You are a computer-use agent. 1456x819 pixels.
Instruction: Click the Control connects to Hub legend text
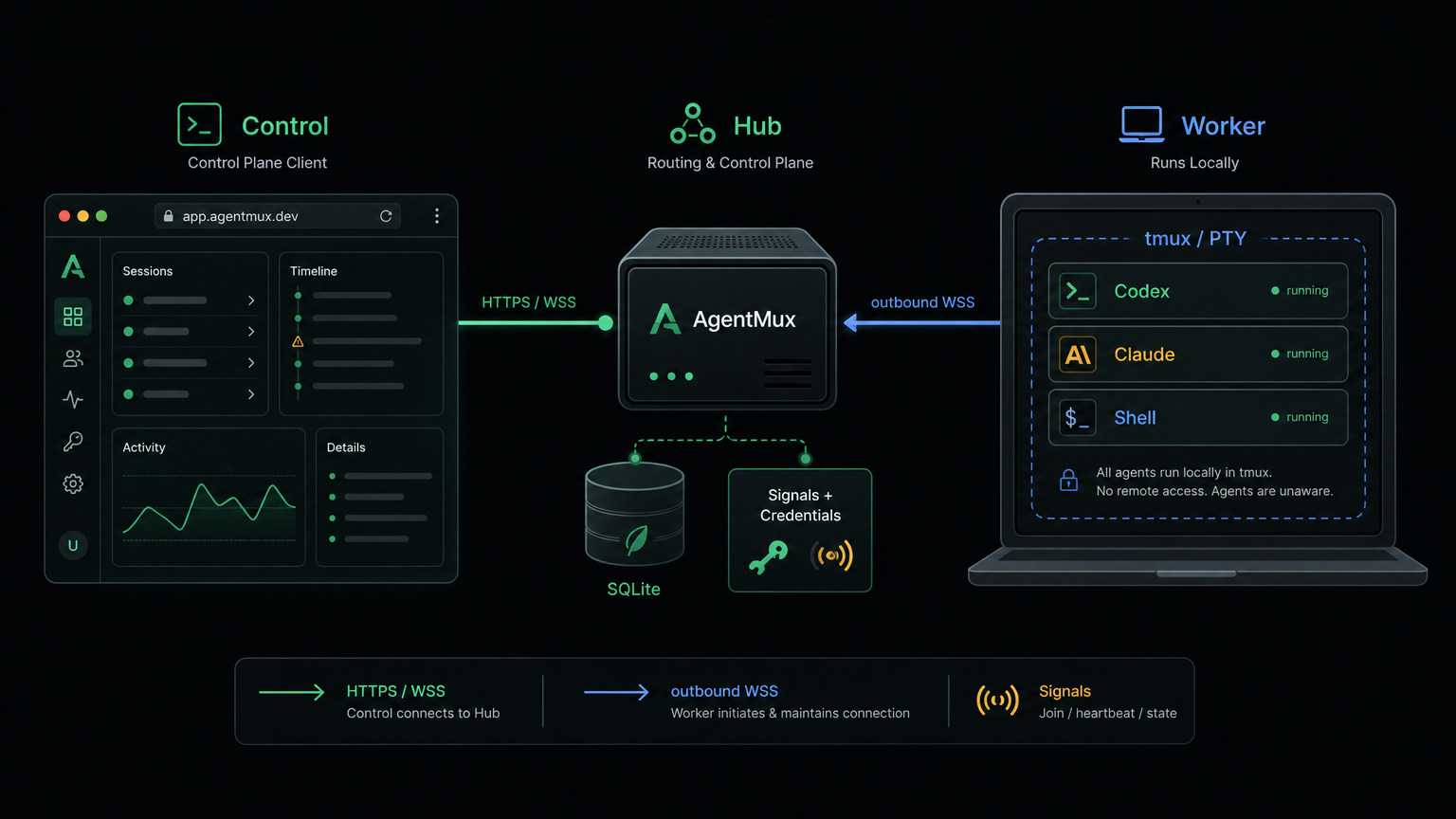pyautogui.click(x=423, y=713)
